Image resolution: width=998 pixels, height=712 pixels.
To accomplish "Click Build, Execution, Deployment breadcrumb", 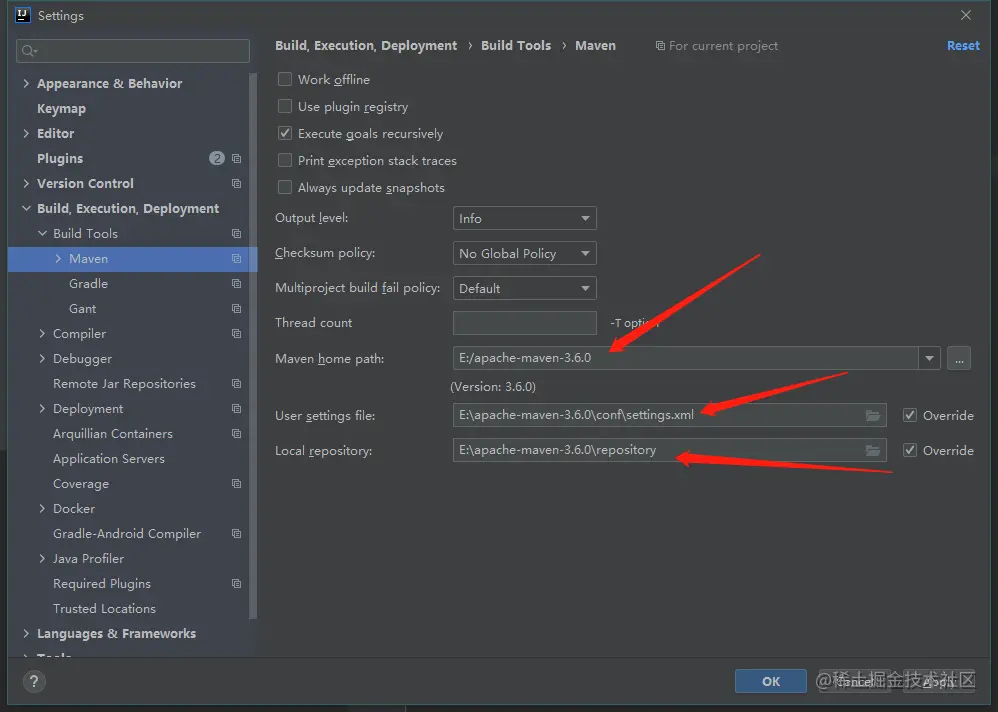I will click(x=366, y=46).
